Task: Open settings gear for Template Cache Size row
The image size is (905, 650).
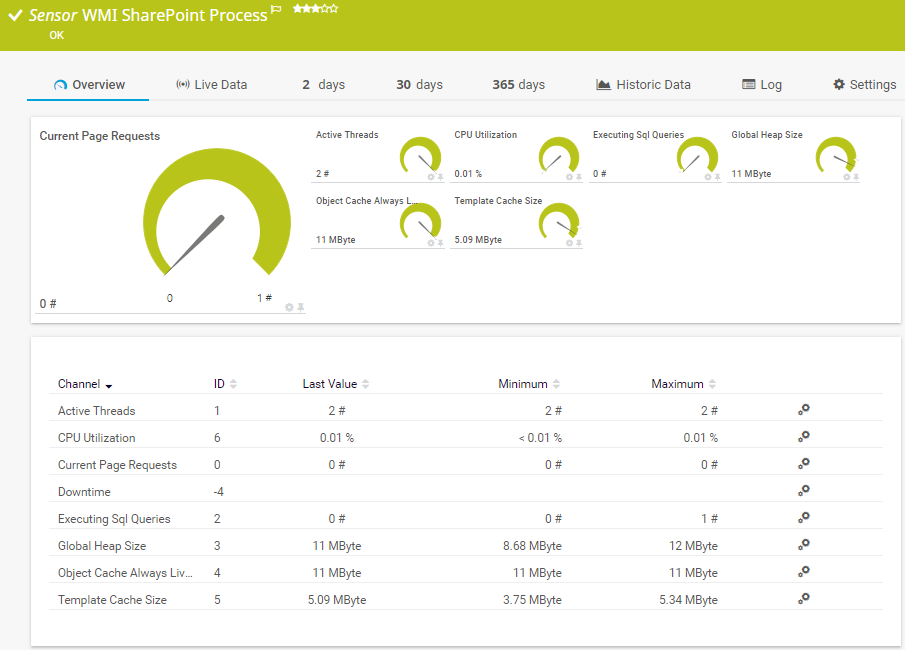Action: point(803,598)
